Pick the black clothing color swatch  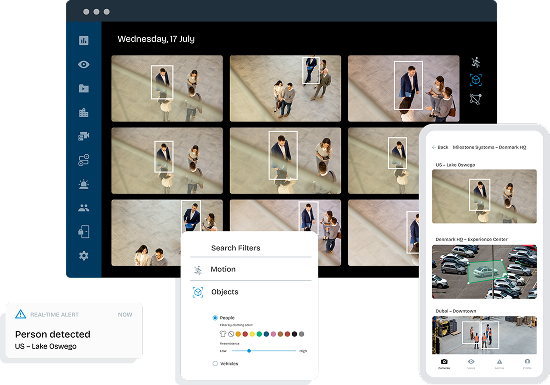[x=294, y=334]
